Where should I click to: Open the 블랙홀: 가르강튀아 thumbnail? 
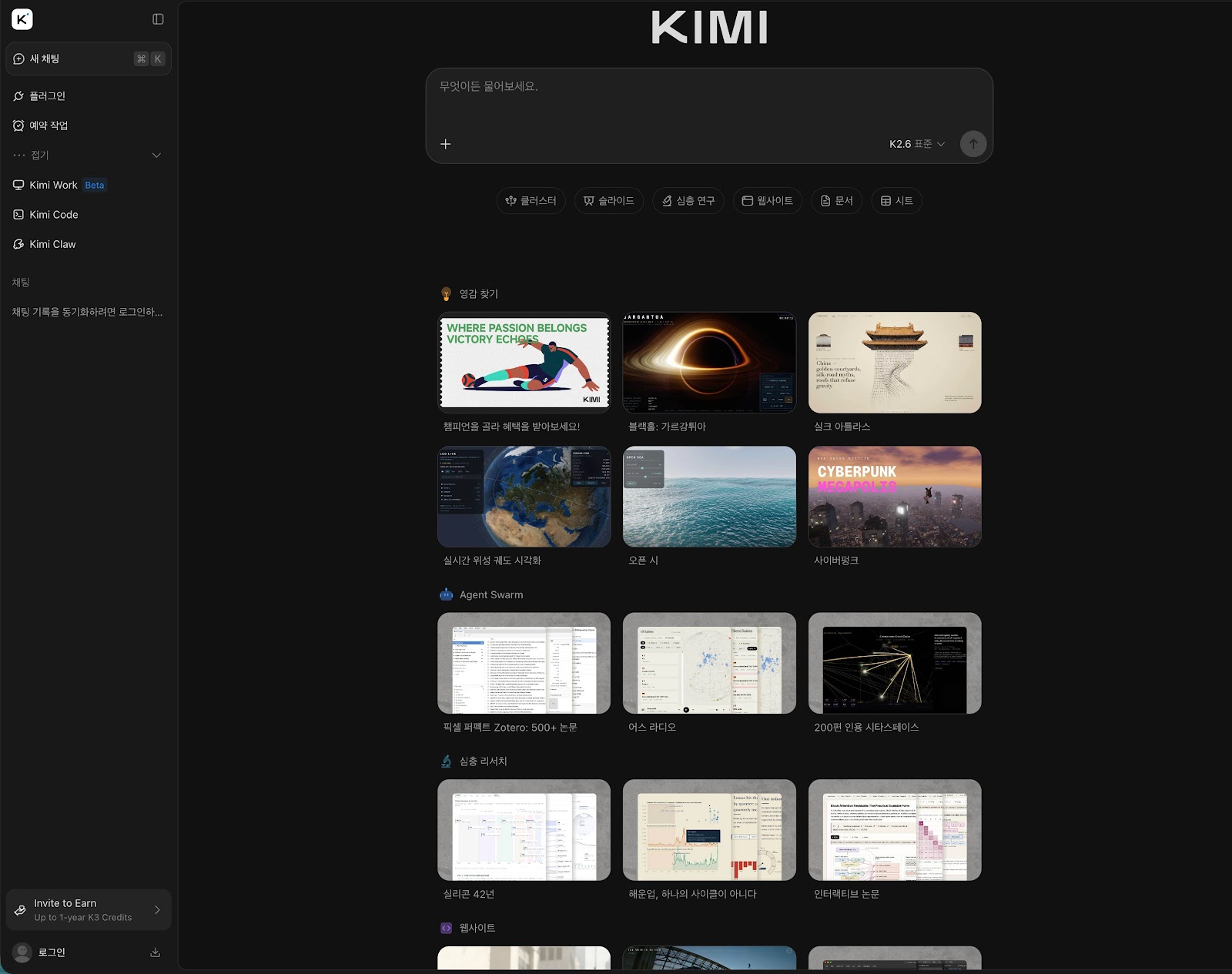tap(709, 363)
